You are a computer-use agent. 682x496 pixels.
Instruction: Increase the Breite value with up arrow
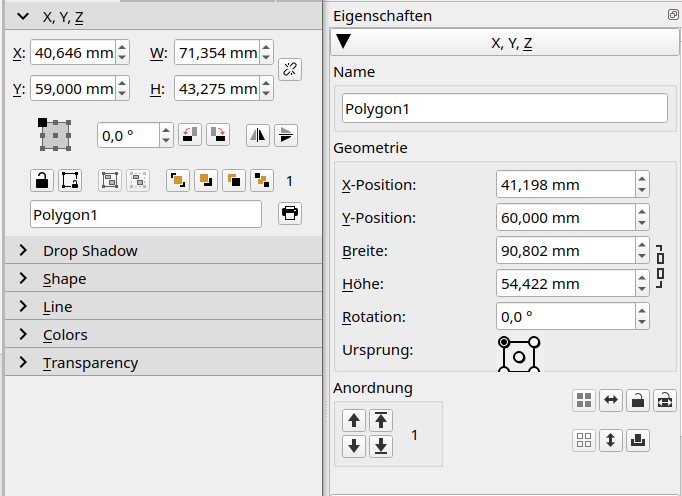pos(642,245)
